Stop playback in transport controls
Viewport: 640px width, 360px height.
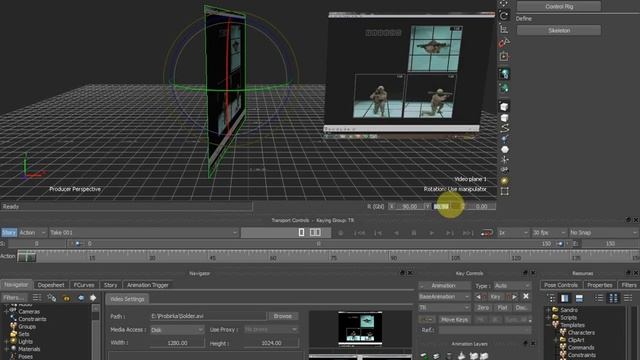(x=413, y=233)
